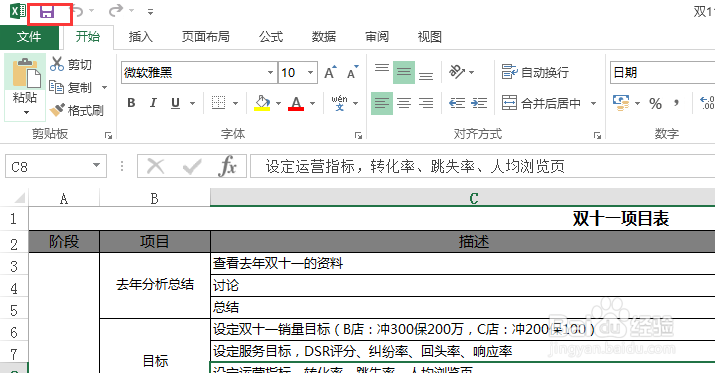This screenshot has height=373, width=715.
Task: Toggle italic formatting
Action: click(x=153, y=103)
